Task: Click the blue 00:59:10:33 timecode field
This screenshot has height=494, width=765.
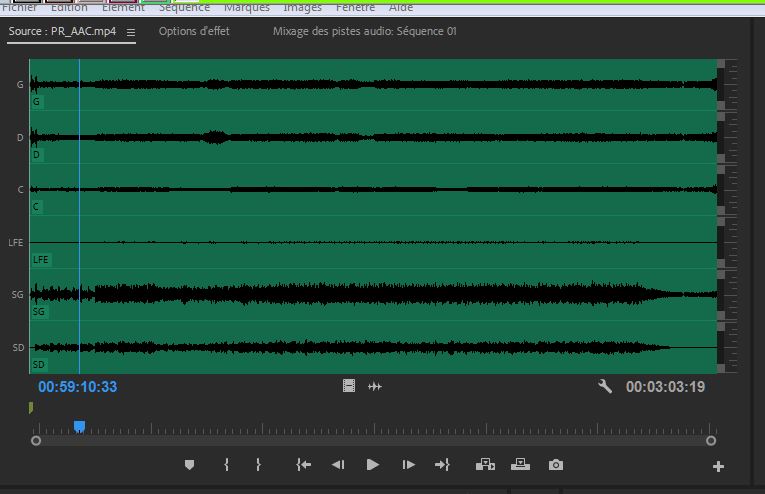Action: (78, 387)
